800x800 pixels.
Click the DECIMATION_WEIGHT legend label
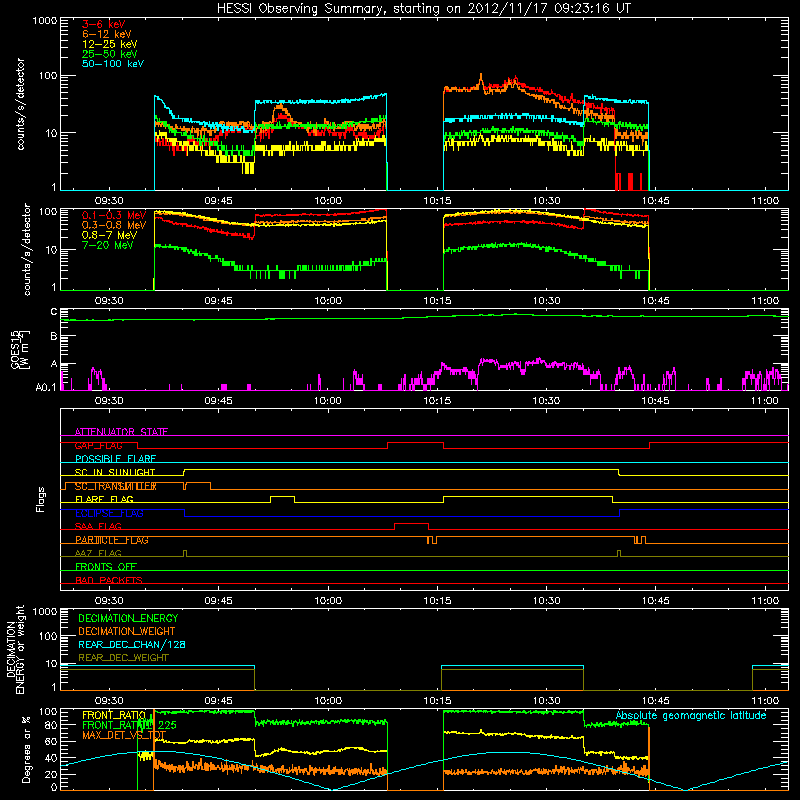(127, 631)
